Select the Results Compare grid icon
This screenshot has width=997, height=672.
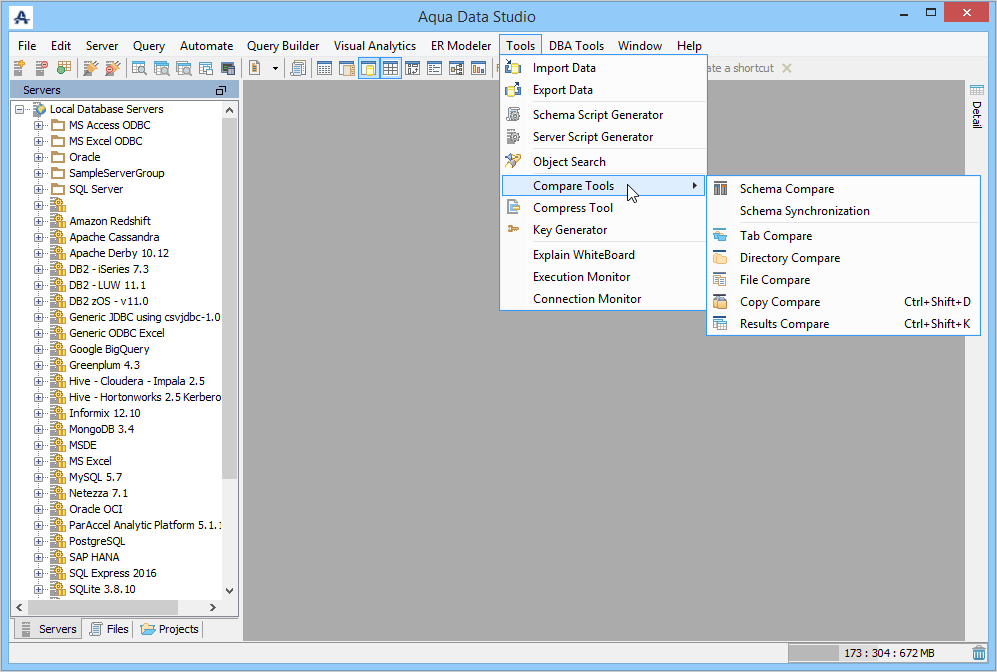coord(720,324)
